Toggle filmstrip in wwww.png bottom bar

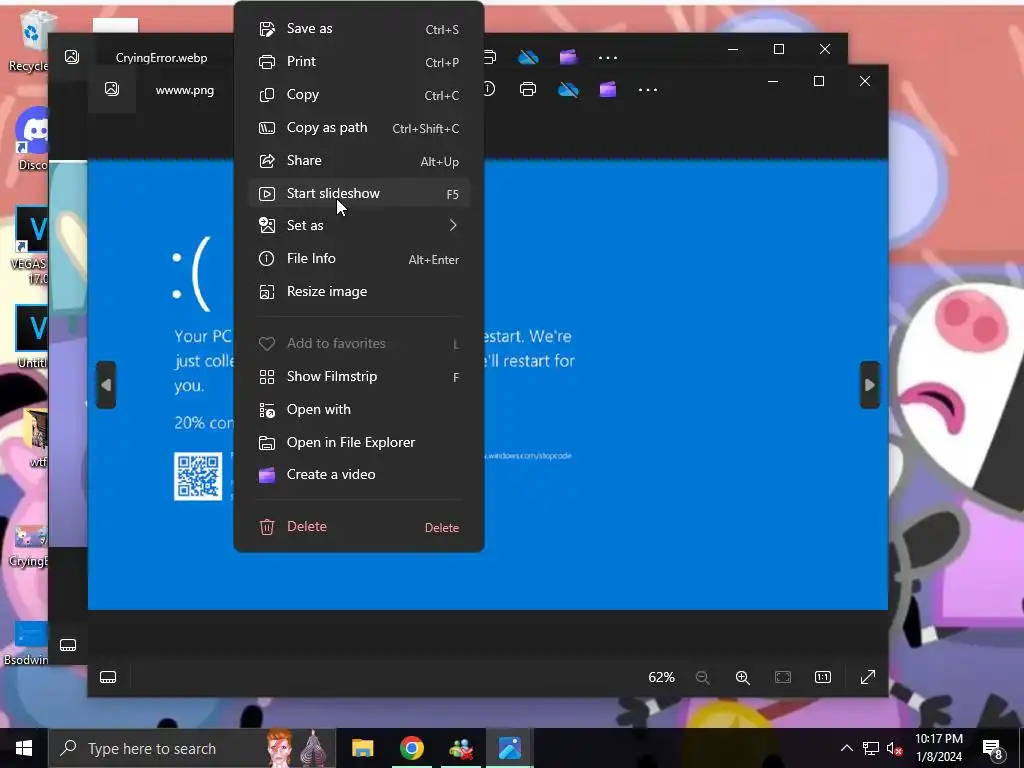(108, 677)
